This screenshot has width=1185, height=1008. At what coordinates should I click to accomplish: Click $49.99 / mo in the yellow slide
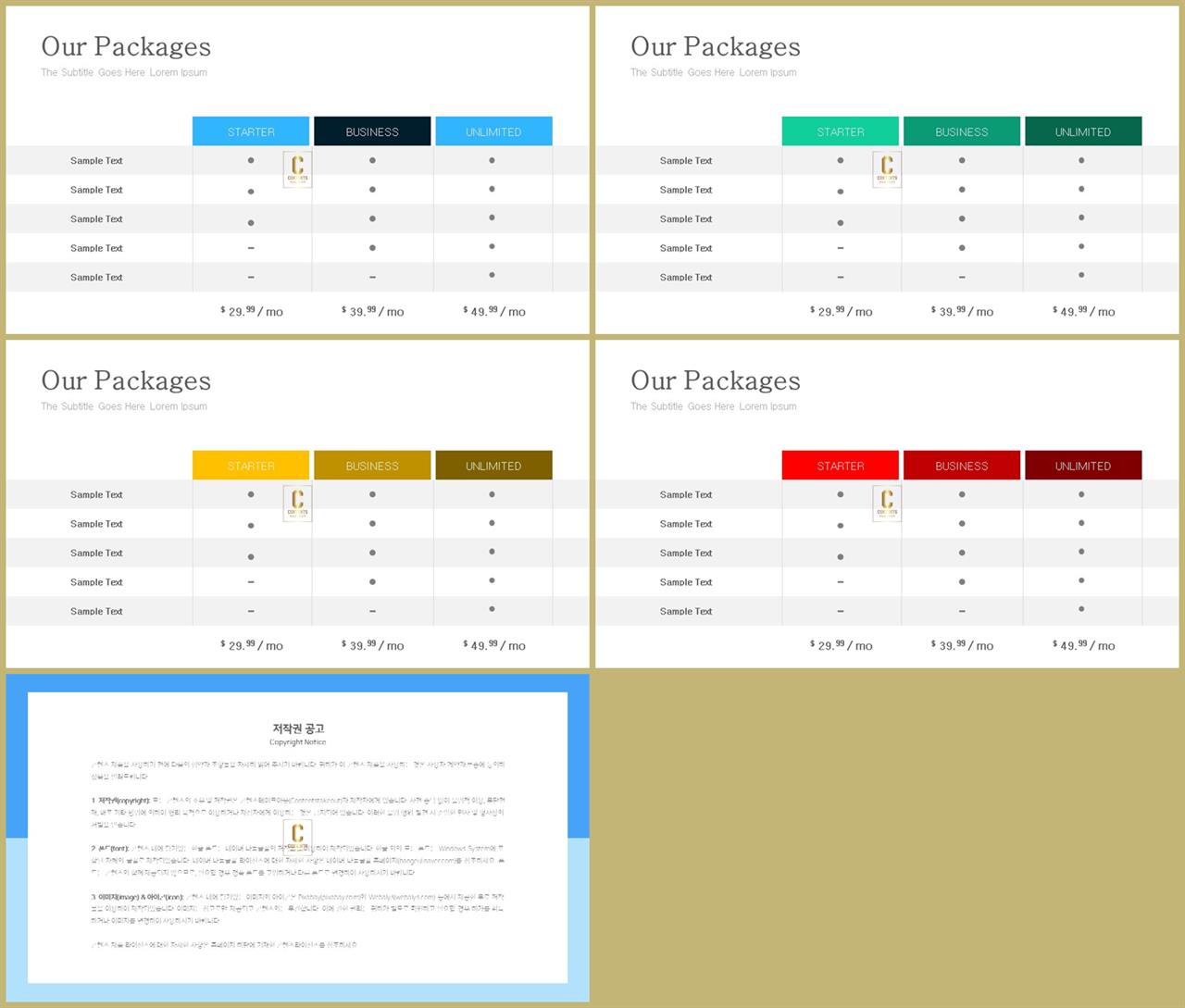pyautogui.click(x=494, y=645)
